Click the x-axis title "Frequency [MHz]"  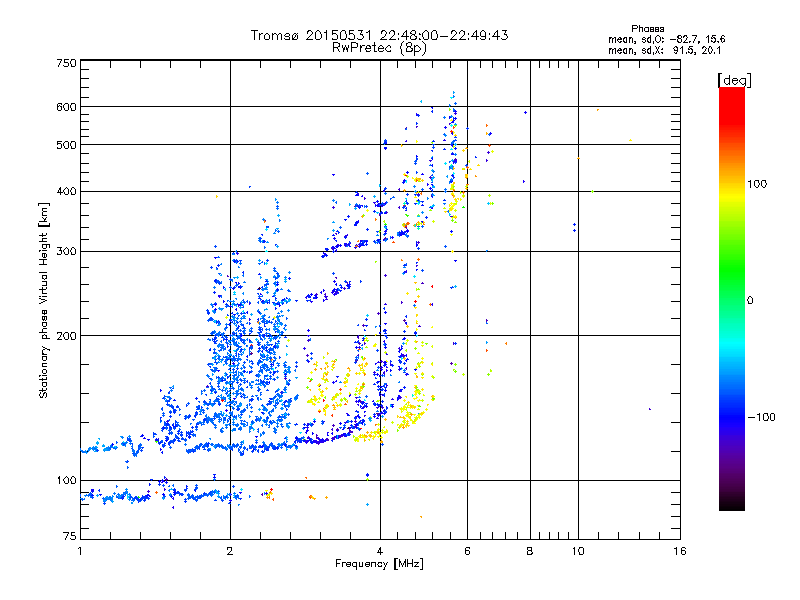point(379,564)
